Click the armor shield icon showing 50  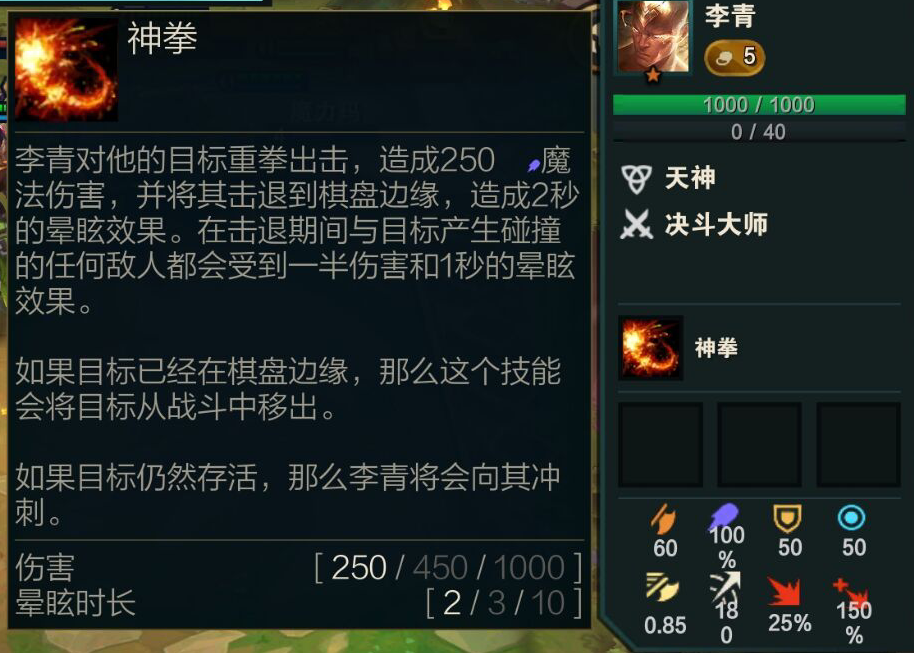point(788,518)
